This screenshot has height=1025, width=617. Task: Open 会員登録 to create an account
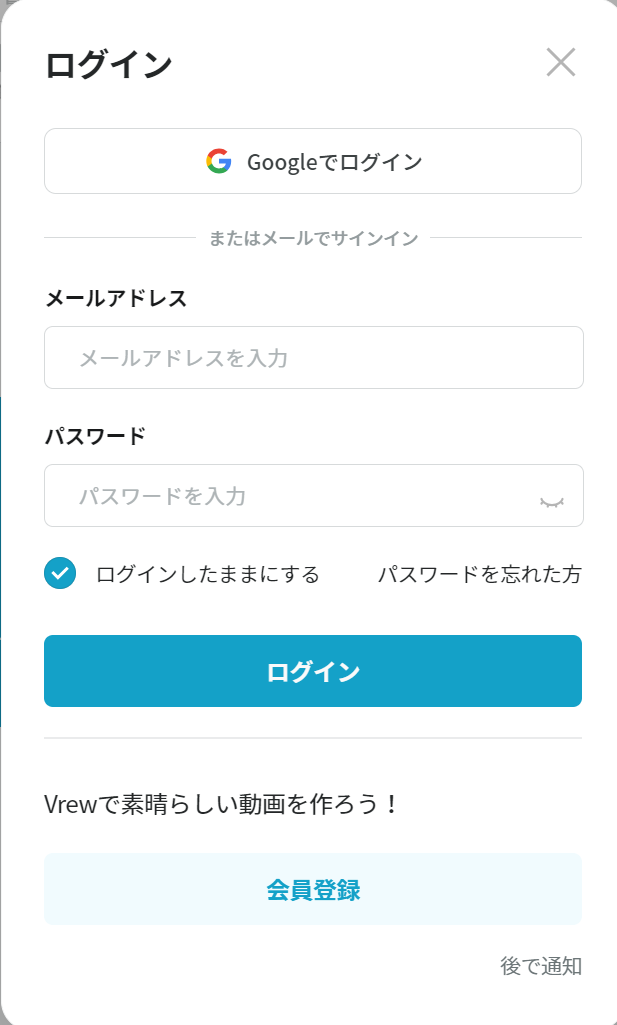pyautogui.click(x=313, y=889)
